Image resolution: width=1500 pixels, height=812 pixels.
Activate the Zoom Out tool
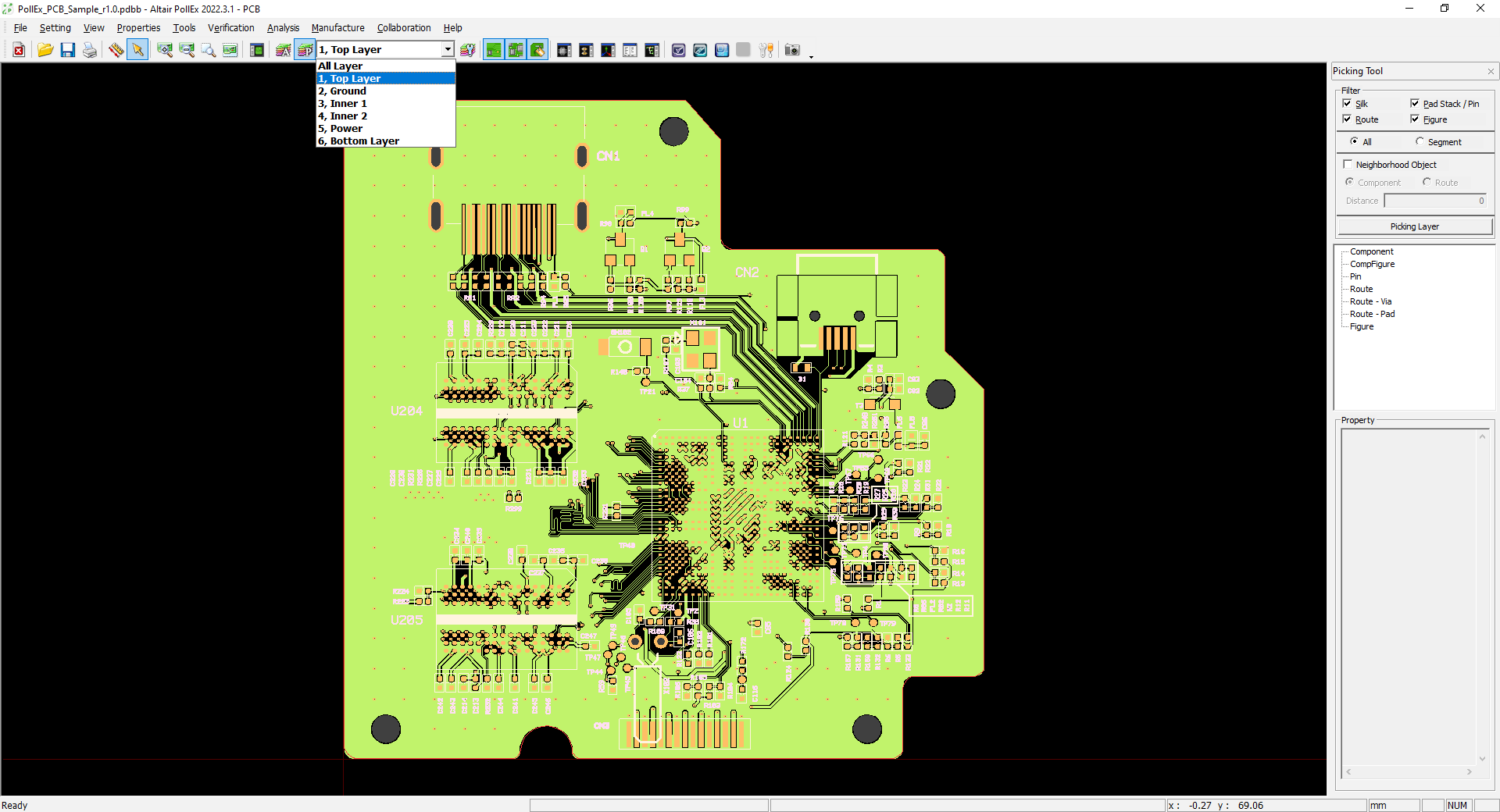point(187,49)
